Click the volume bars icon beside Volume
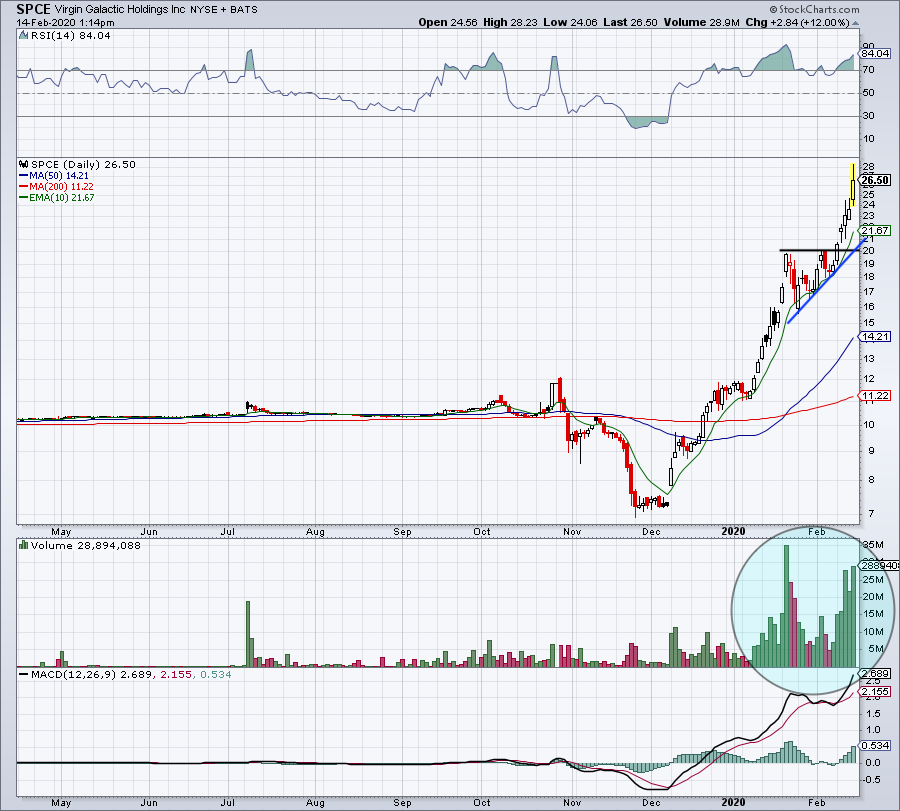Image resolution: width=900 pixels, height=811 pixels. 23,545
